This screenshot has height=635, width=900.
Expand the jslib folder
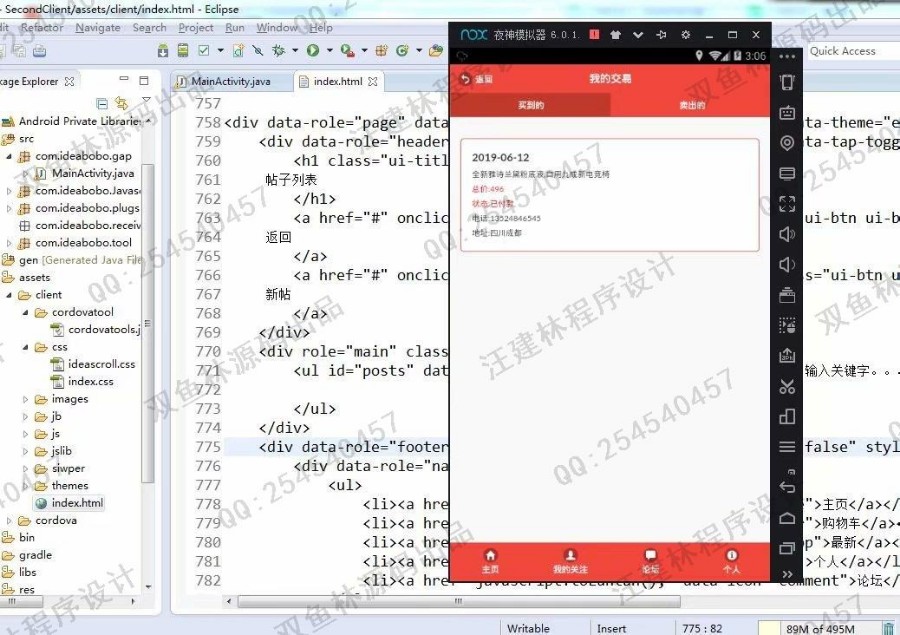tap(25, 451)
